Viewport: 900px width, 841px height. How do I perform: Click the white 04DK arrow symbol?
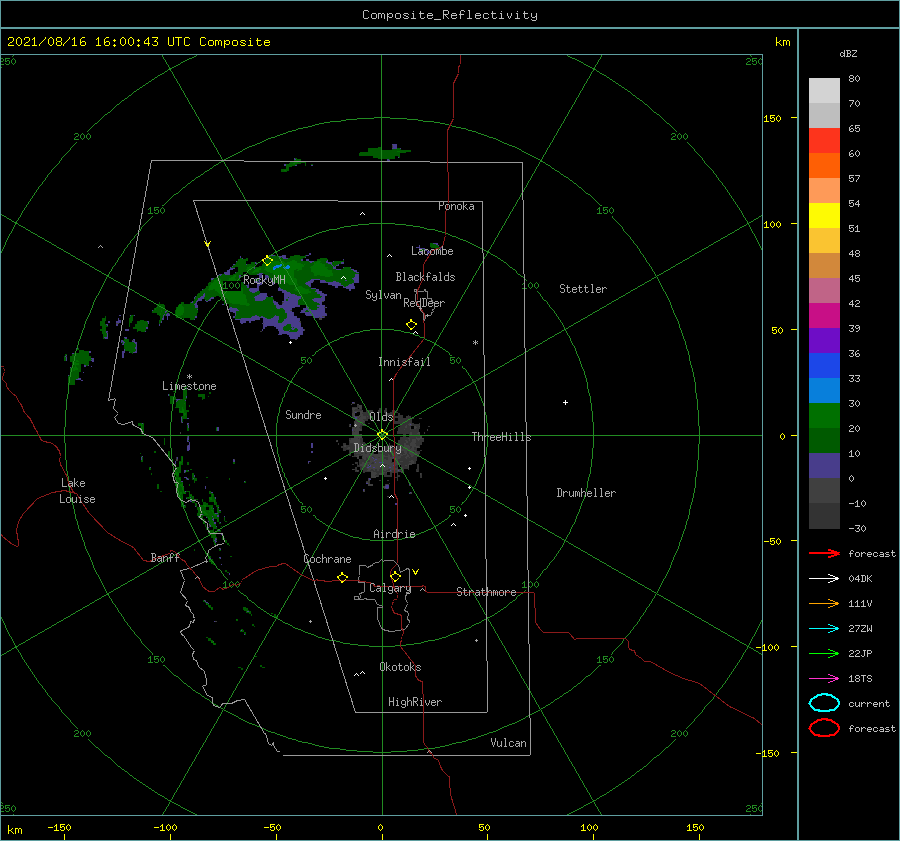(824, 579)
